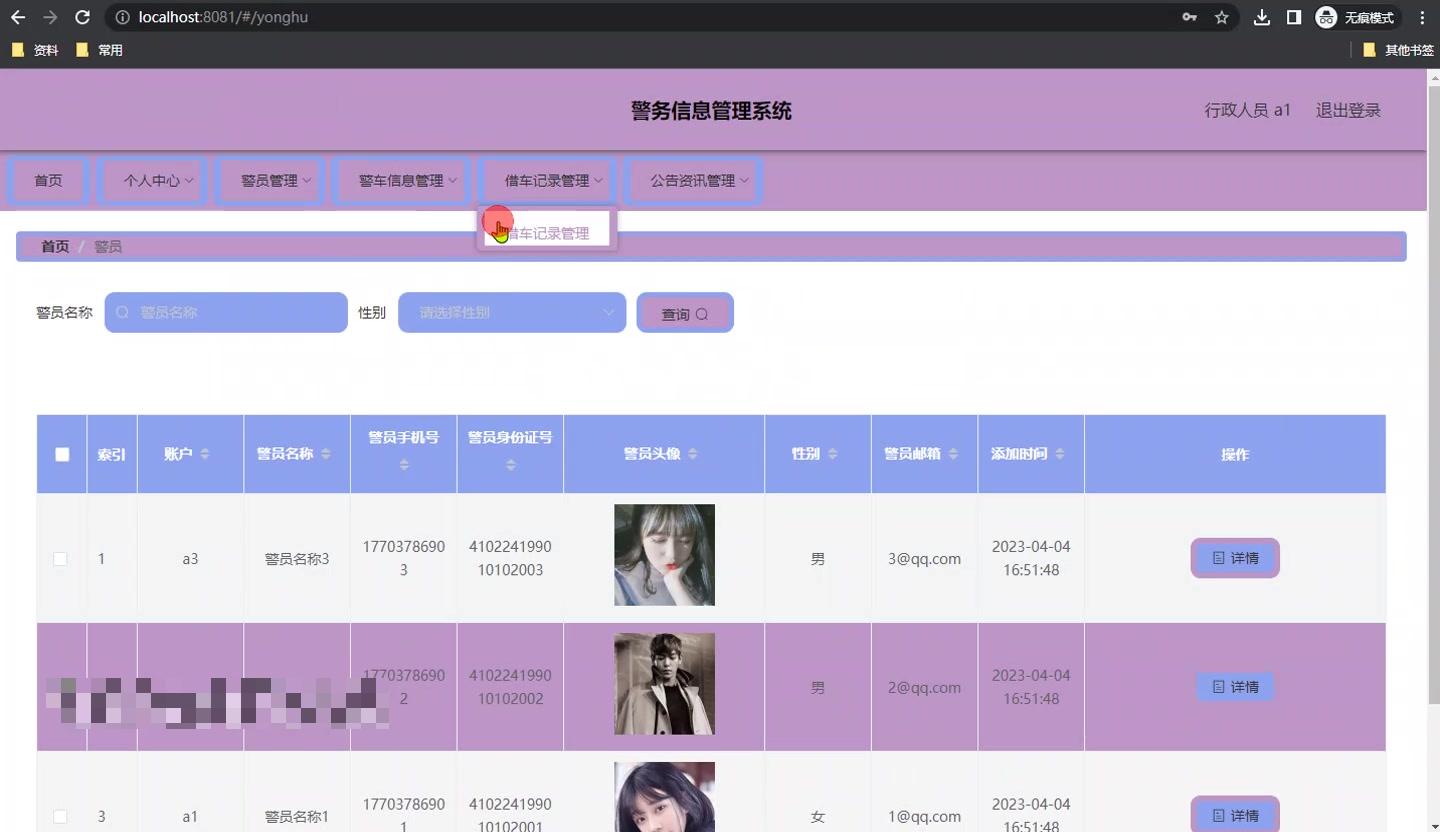1440x832 pixels.
Task: Click the 警员名称3 name cell
Action: 297,559
